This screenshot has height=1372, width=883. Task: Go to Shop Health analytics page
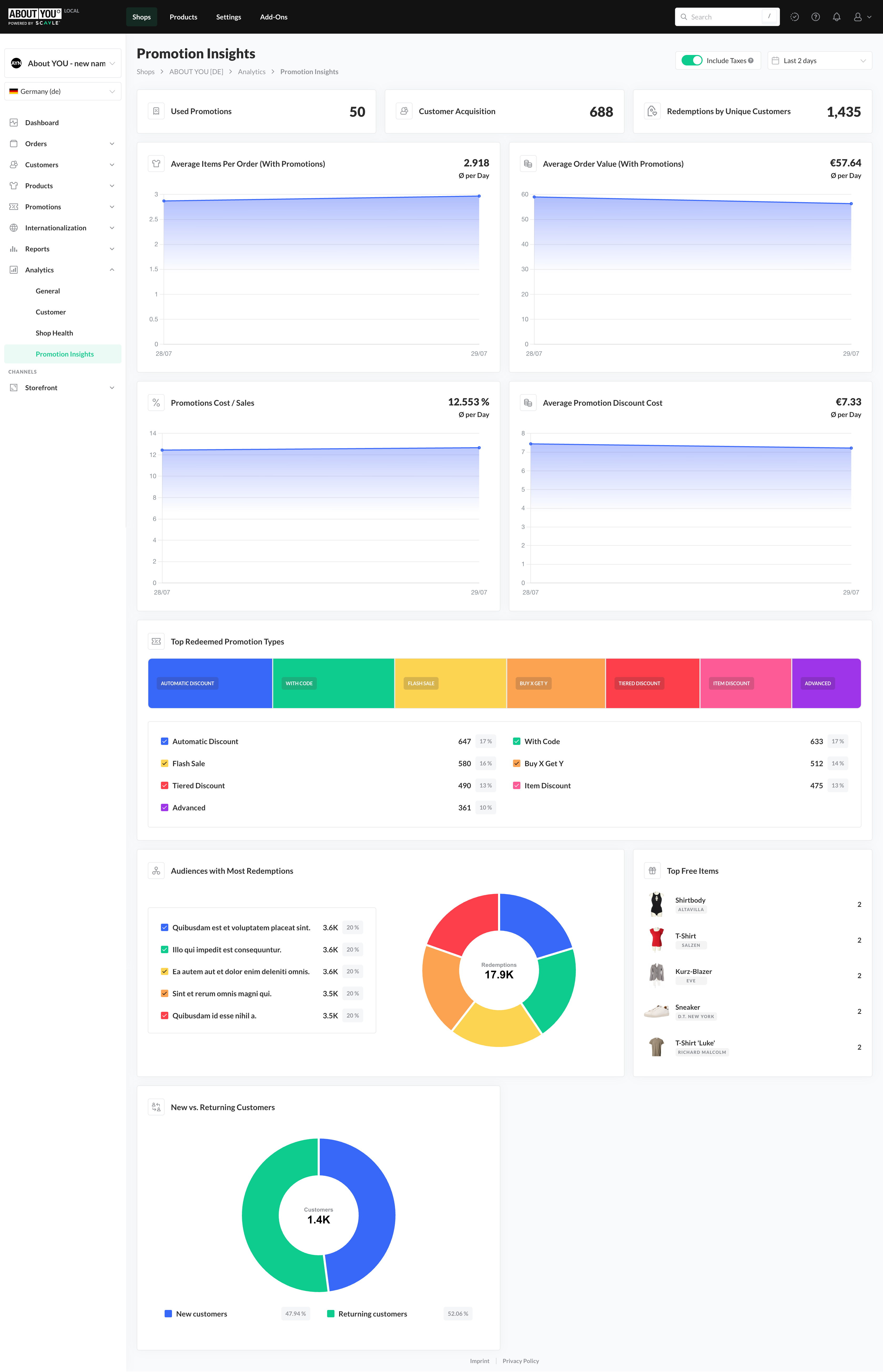[x=54, y=333]
